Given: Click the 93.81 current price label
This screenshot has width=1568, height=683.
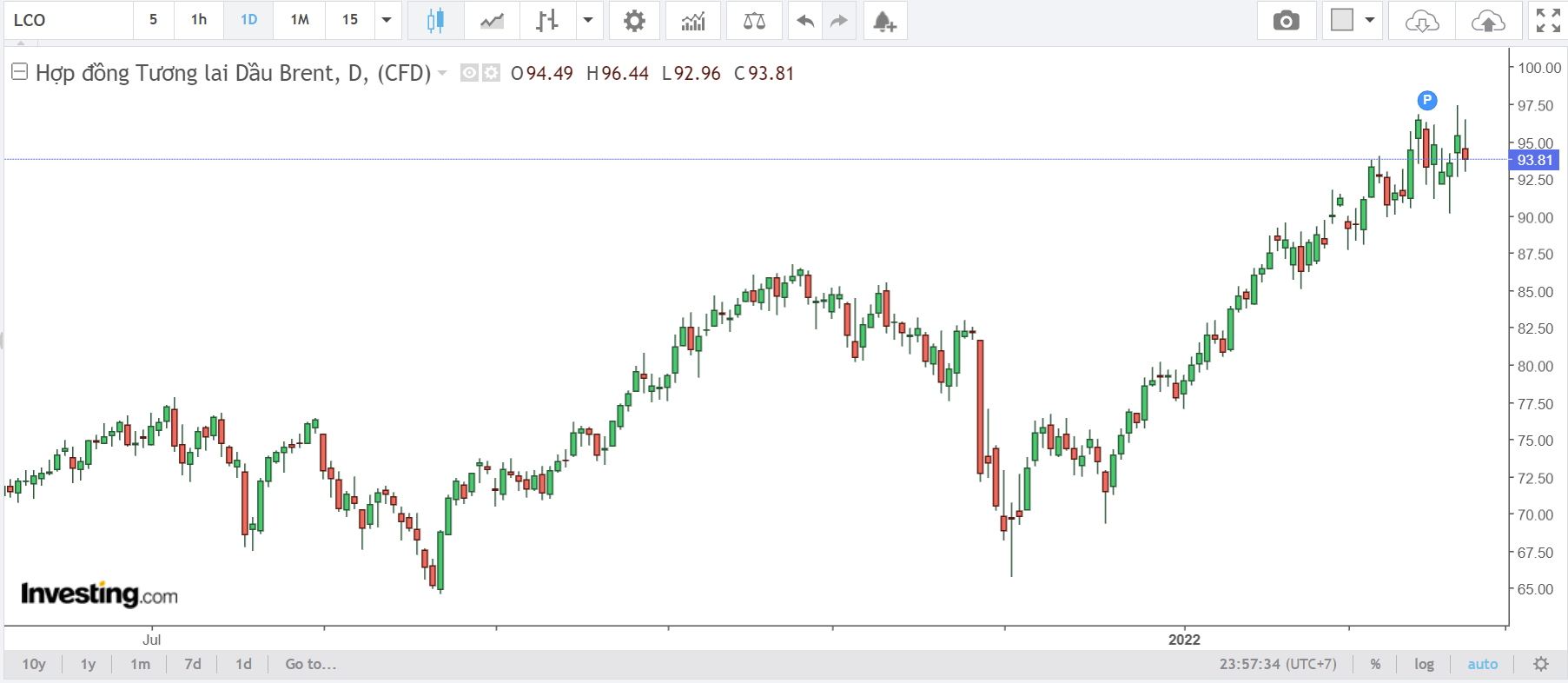Looking at the screenshot, I should click(1534, 160).
